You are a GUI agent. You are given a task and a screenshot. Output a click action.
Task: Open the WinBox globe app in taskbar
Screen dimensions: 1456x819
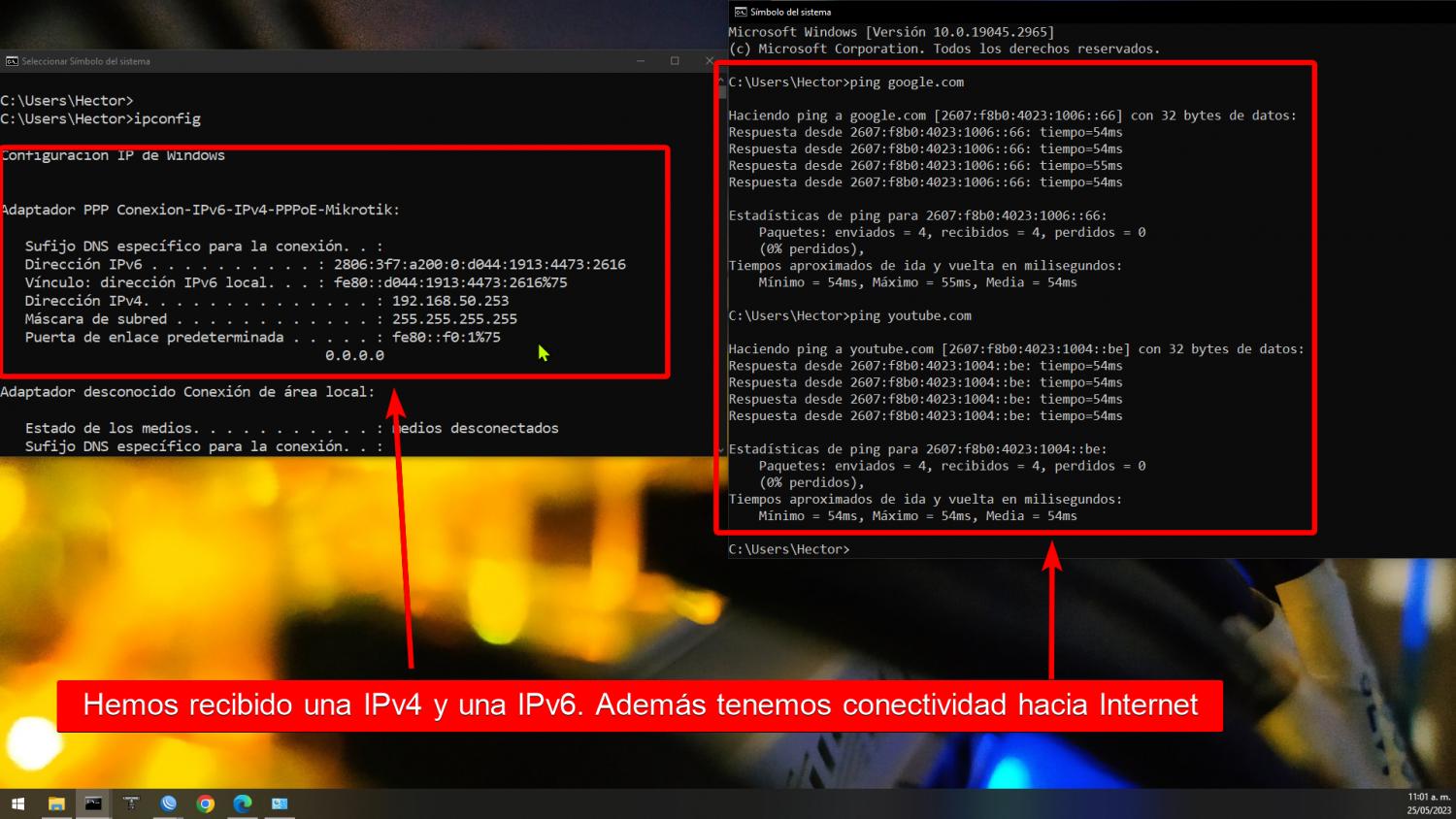pos(169,803)
